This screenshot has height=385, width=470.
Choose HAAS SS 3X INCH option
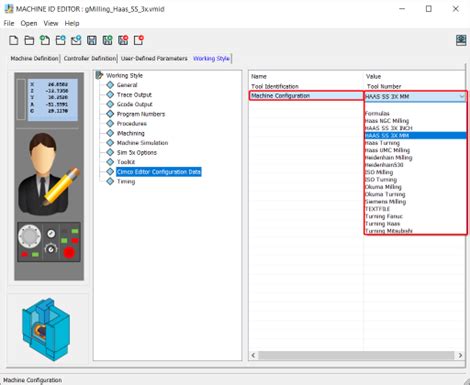pos(415,128)
